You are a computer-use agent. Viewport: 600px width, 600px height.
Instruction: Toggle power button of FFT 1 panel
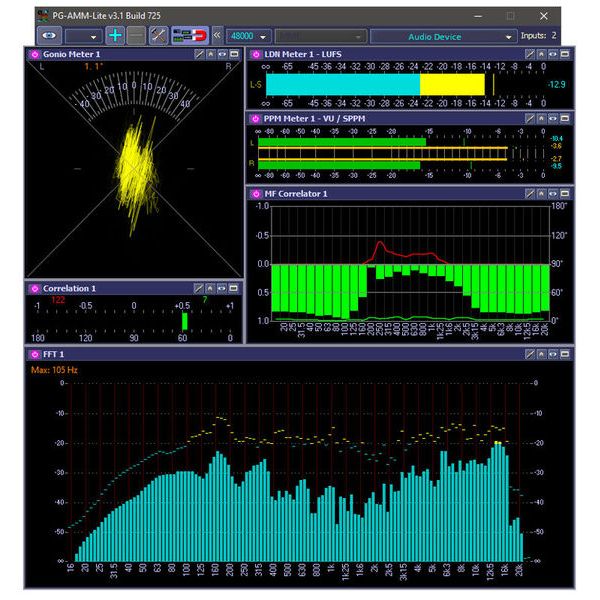point(34,354)
